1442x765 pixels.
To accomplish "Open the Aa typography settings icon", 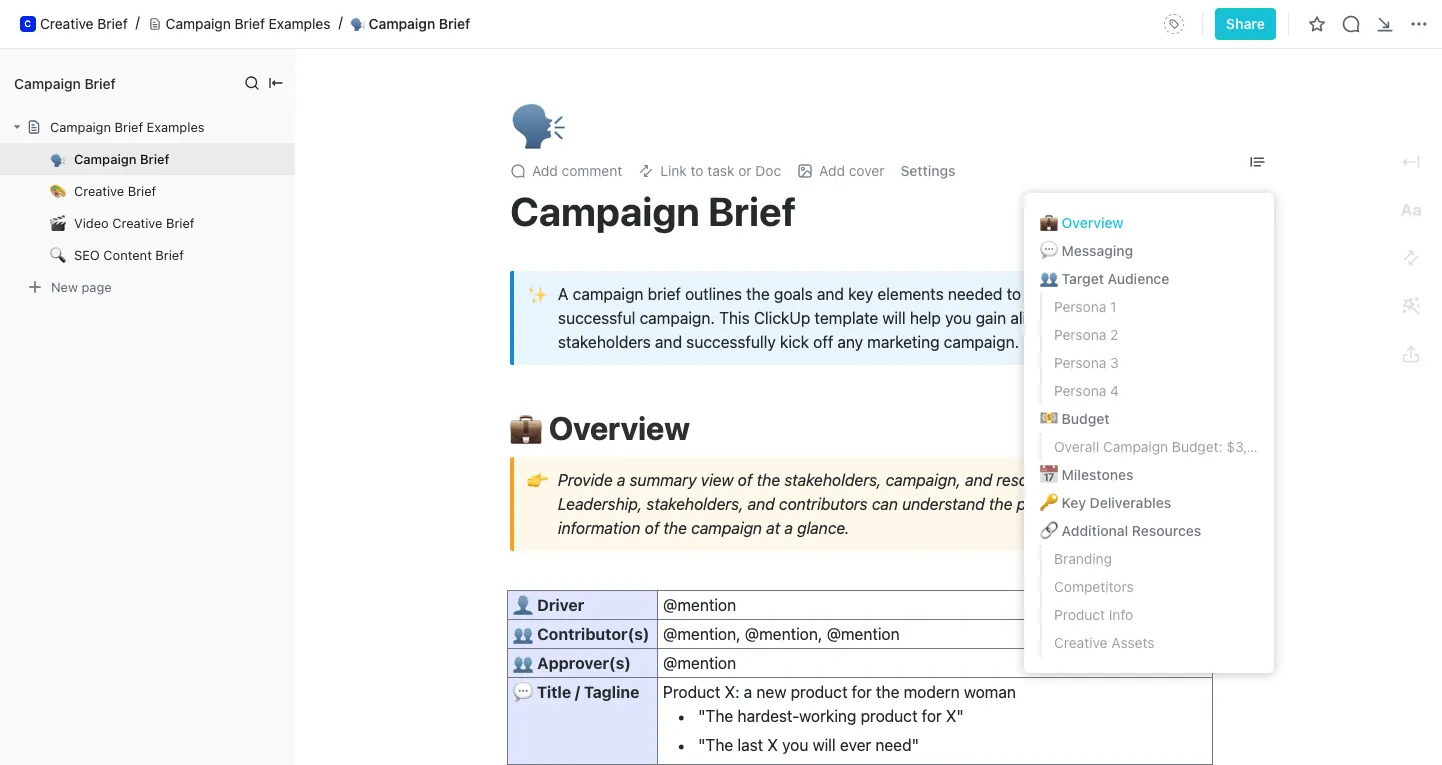I will pos(1411,210).
